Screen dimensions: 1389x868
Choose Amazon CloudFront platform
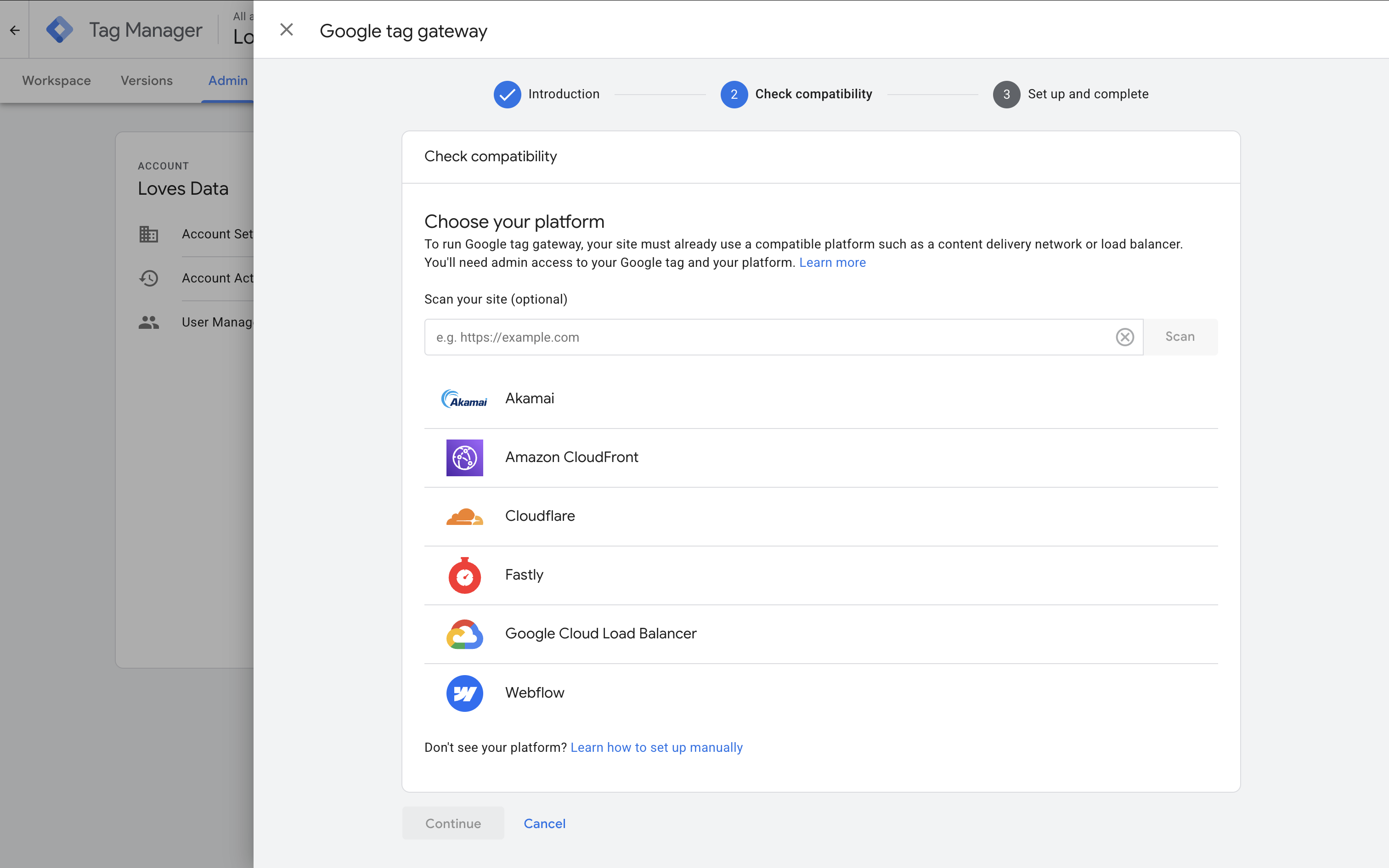(821, 457)
